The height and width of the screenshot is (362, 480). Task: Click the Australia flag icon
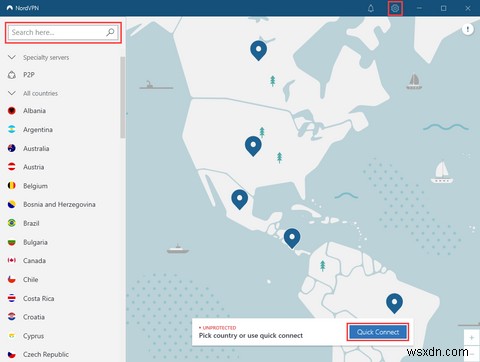pyautogui.click(x=12, y=148)
